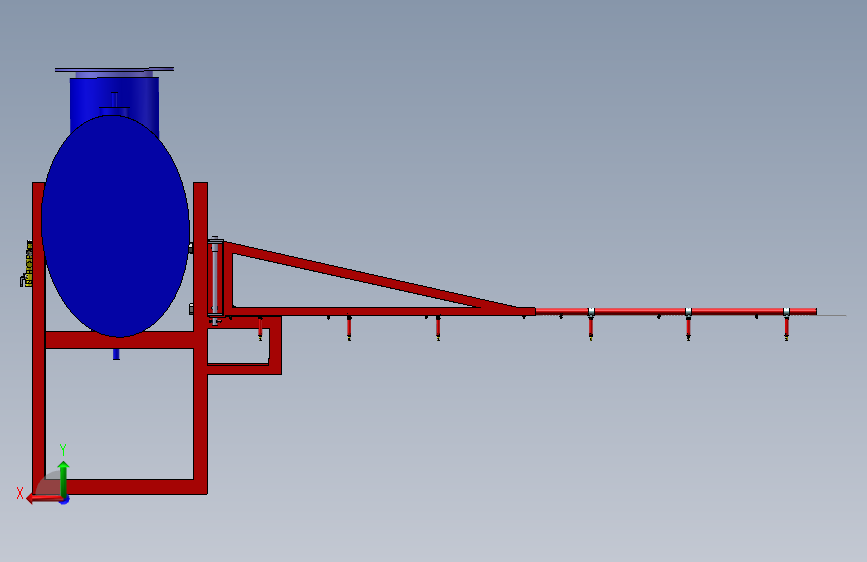Select the thin red boom extension pipe
Screen dimensions: 867x562
point(676,311)
